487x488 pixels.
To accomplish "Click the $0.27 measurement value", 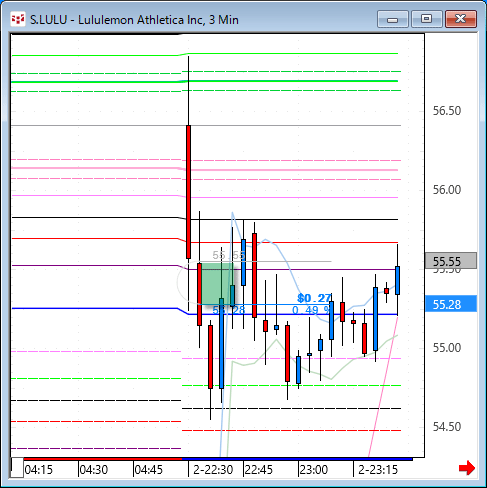I will [314, 298].
